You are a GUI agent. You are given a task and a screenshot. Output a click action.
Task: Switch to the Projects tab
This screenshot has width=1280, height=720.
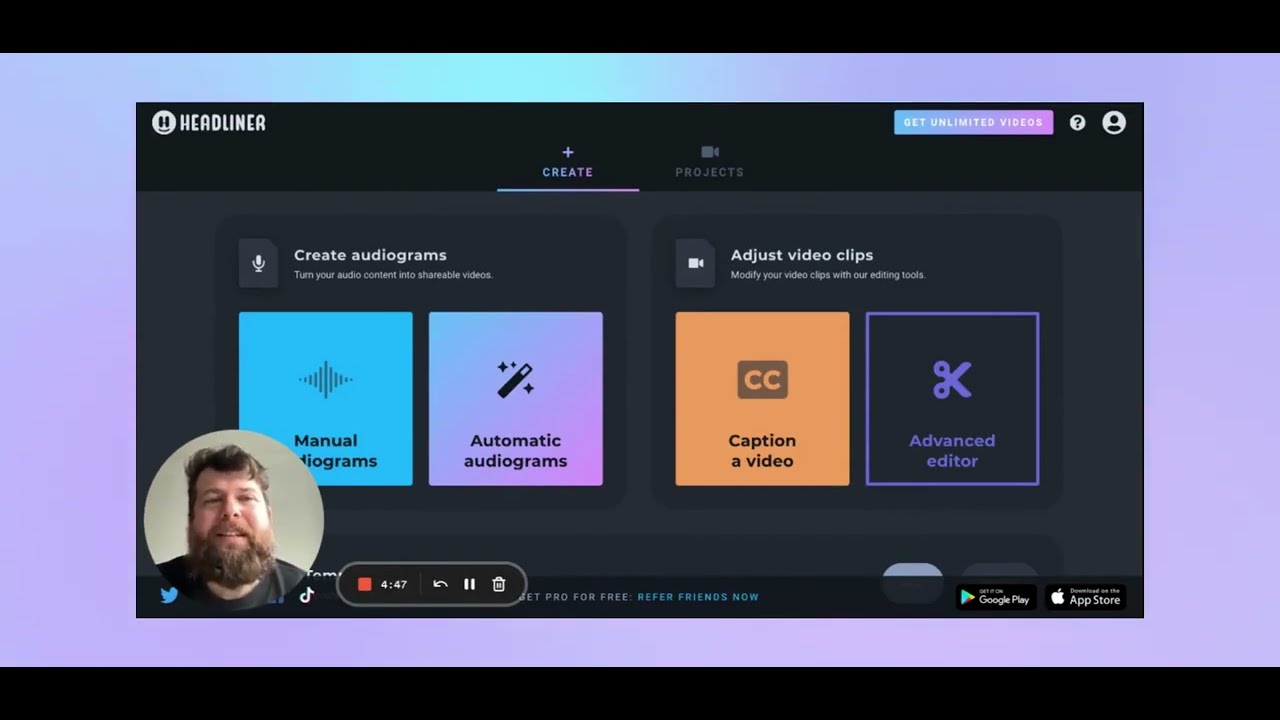pos(709,162)
